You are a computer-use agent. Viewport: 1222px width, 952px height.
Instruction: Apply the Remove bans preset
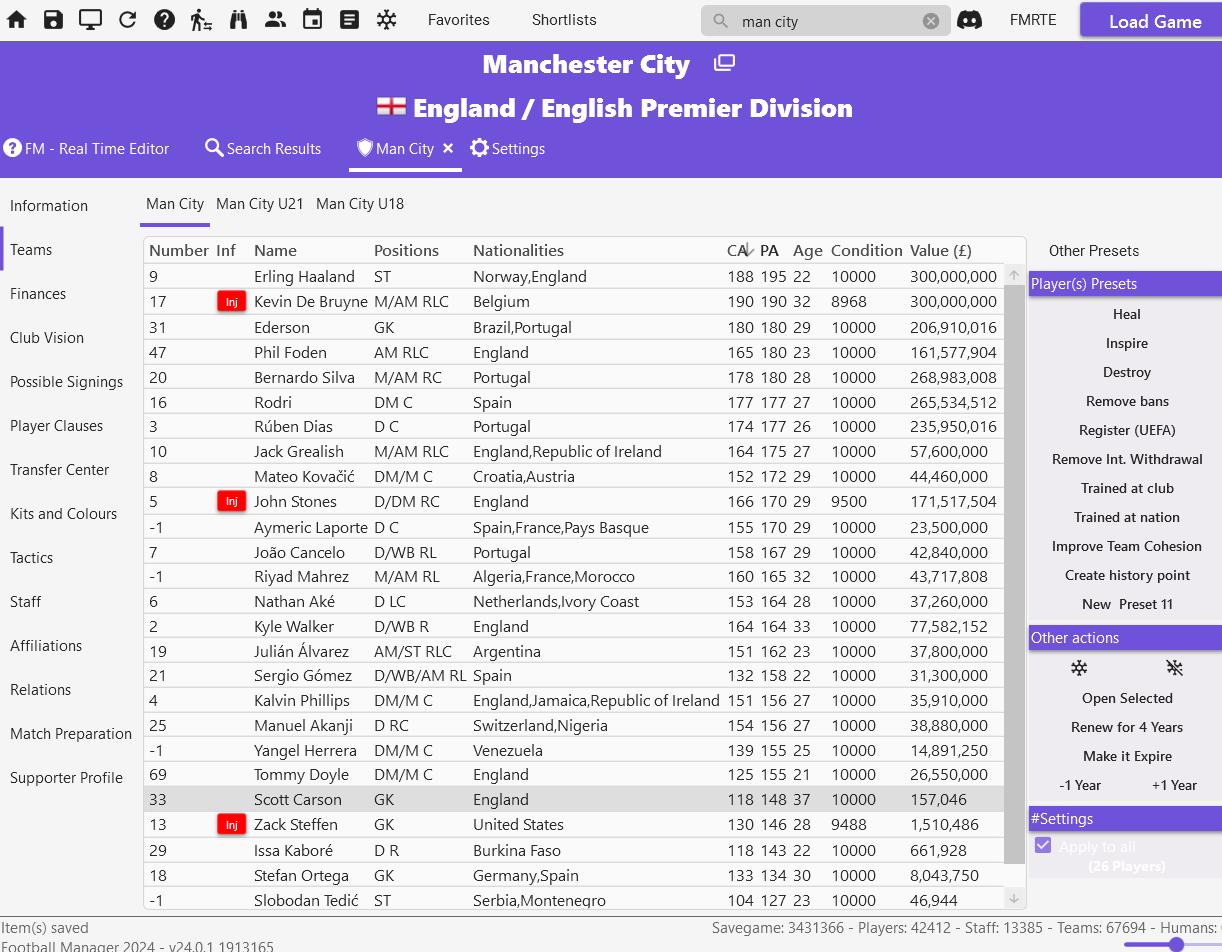pyautogui.click(x=1127, y=401)
